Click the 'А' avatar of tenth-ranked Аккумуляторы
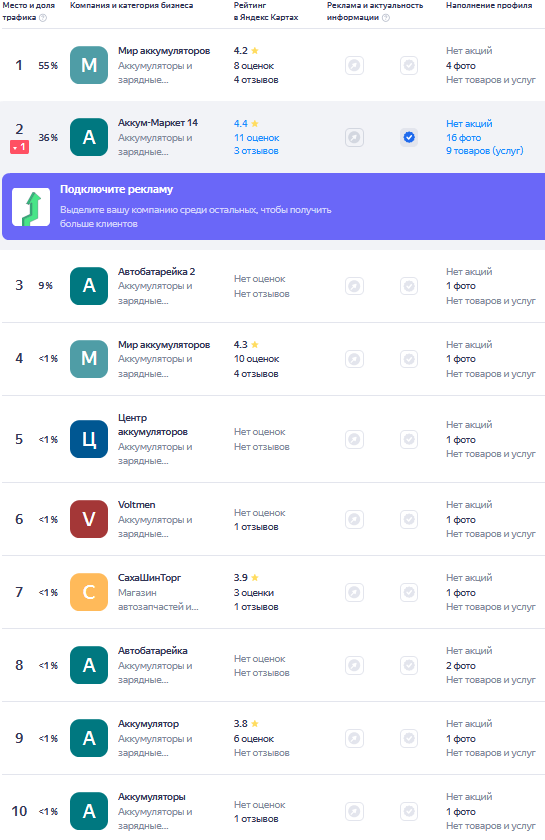 pos(89,811)
